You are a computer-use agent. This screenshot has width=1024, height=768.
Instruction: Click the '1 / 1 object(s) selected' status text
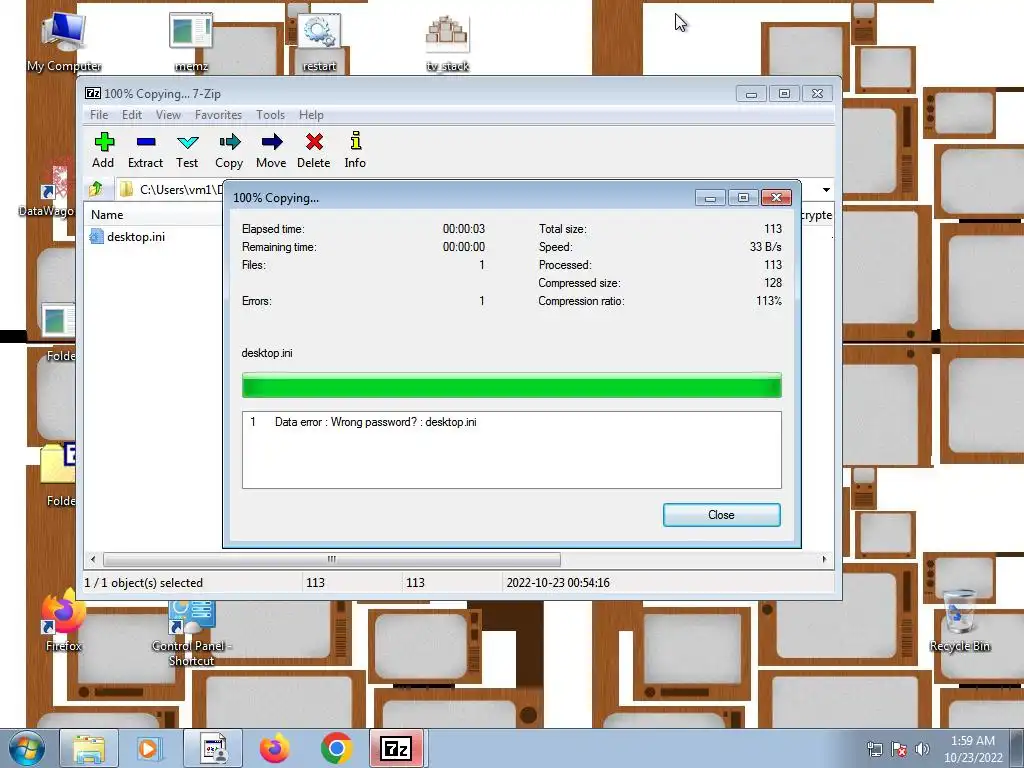pyautogui.click(x=144, y=583)
